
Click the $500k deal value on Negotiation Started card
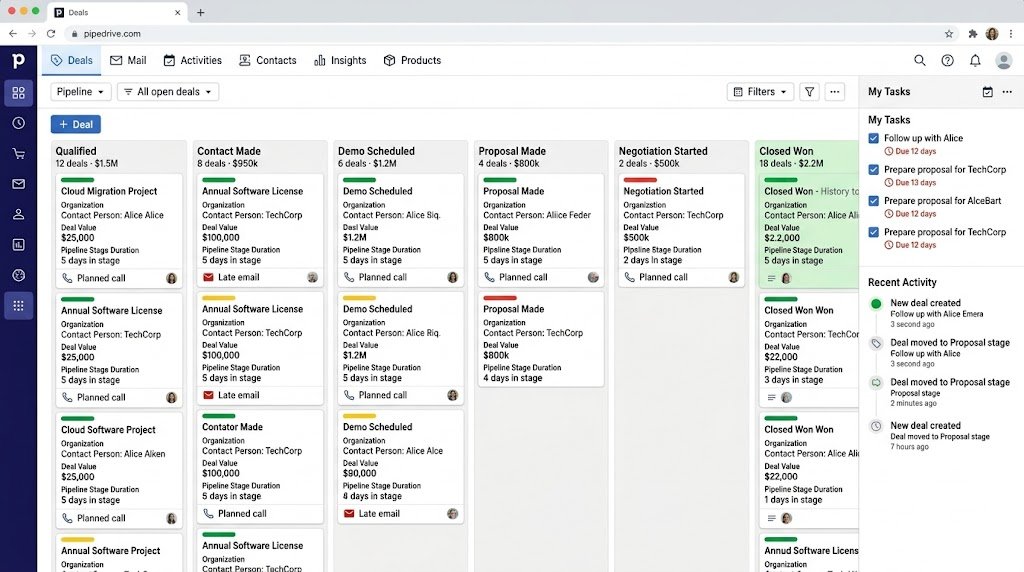(x=636, y=238)
